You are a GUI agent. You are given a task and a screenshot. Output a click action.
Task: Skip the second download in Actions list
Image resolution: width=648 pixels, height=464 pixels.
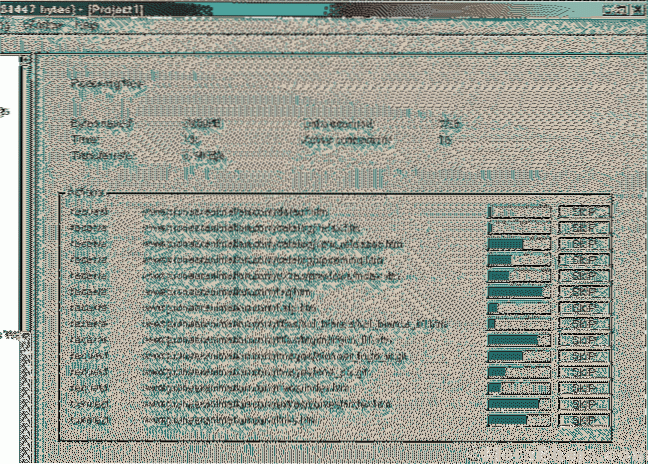tap(583, 227)
